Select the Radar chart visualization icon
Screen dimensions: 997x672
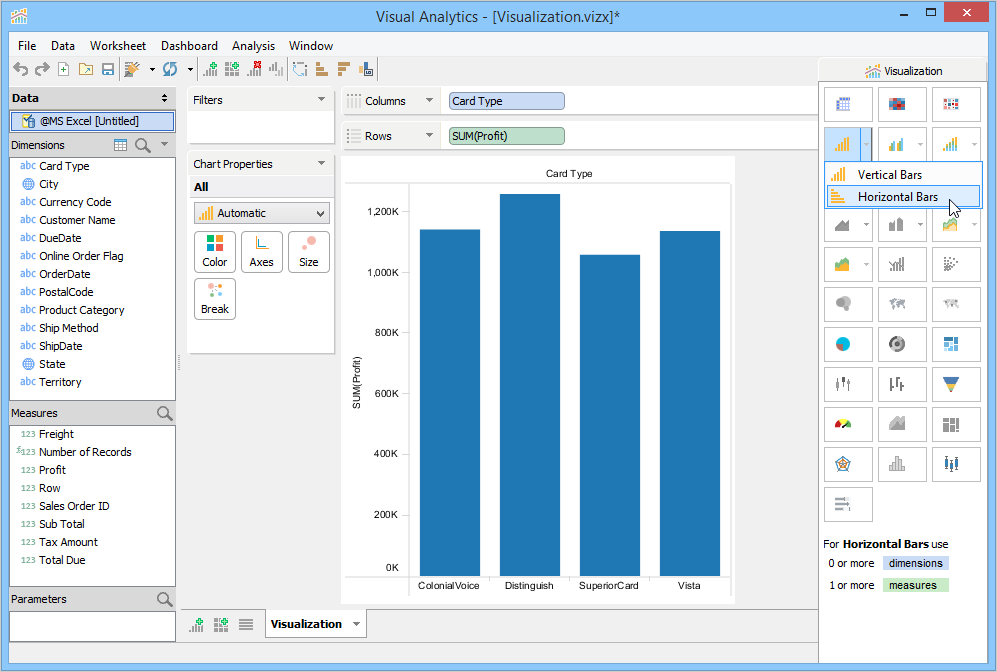[x=843, y=464]
